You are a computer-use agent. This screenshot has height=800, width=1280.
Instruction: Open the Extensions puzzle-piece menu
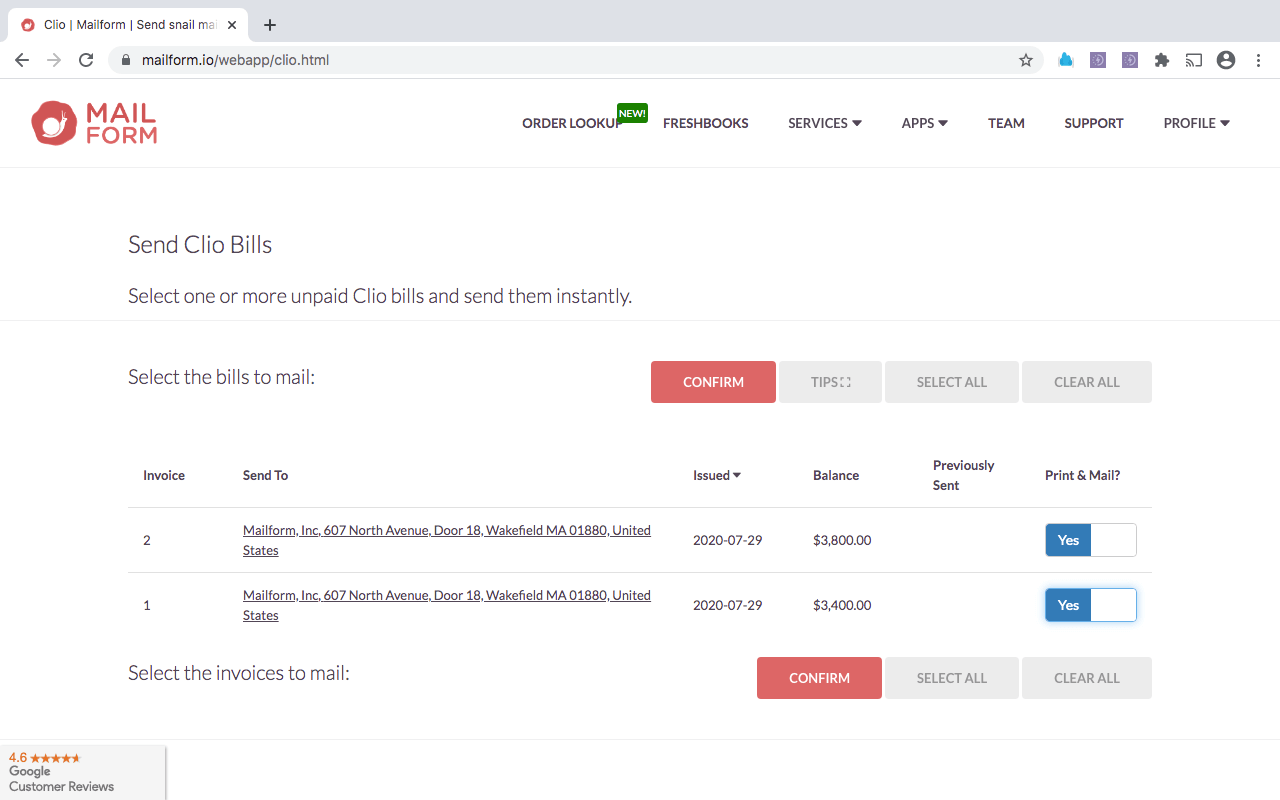click(1162, 60)
